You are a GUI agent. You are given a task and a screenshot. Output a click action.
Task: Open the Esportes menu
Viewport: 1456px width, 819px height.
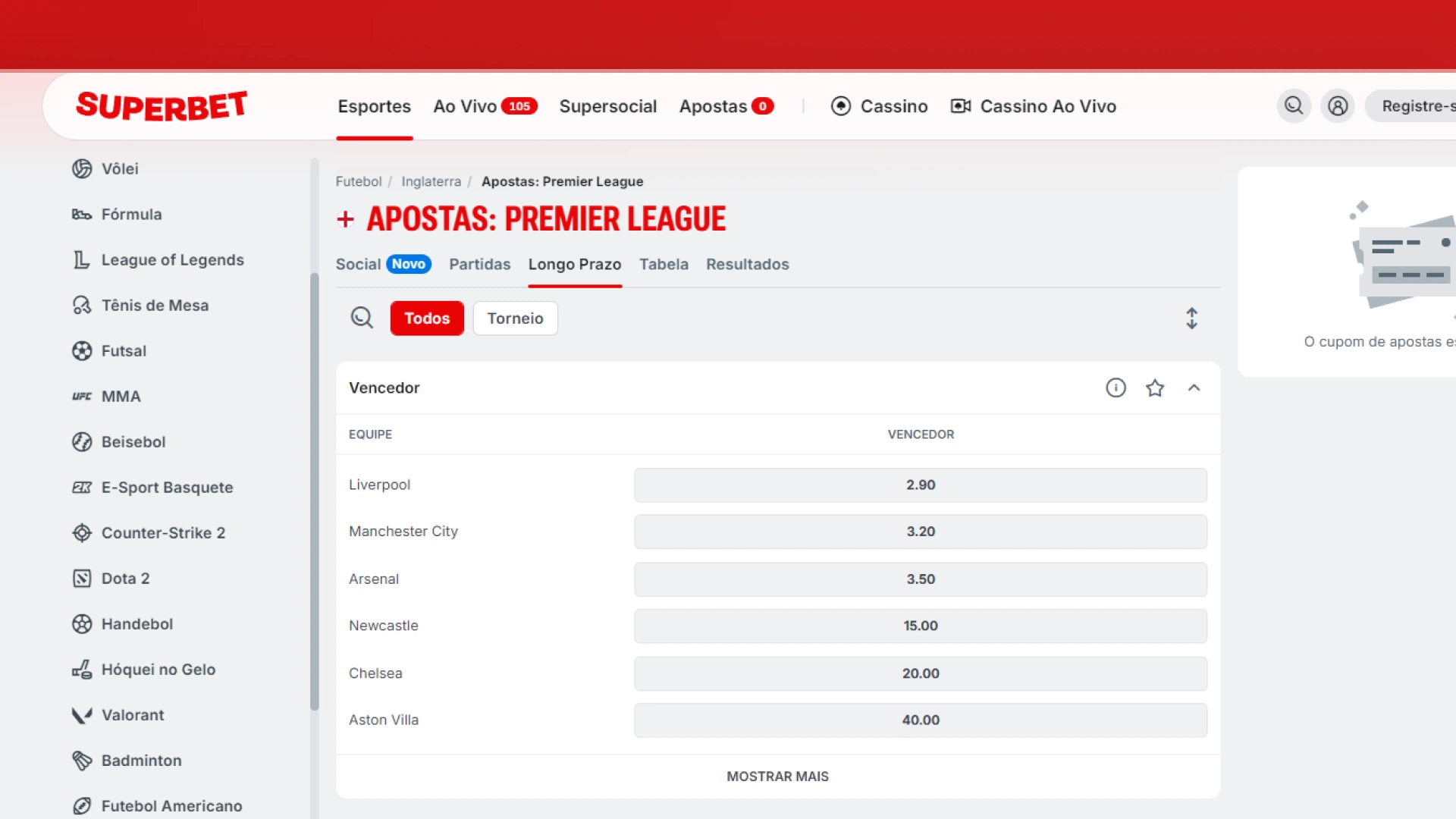click(375, 106)
